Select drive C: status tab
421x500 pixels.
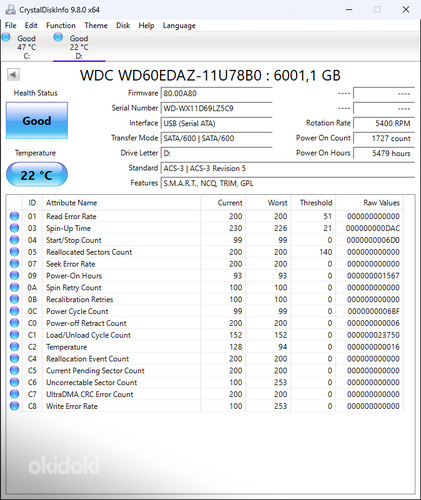coord(26,47)
